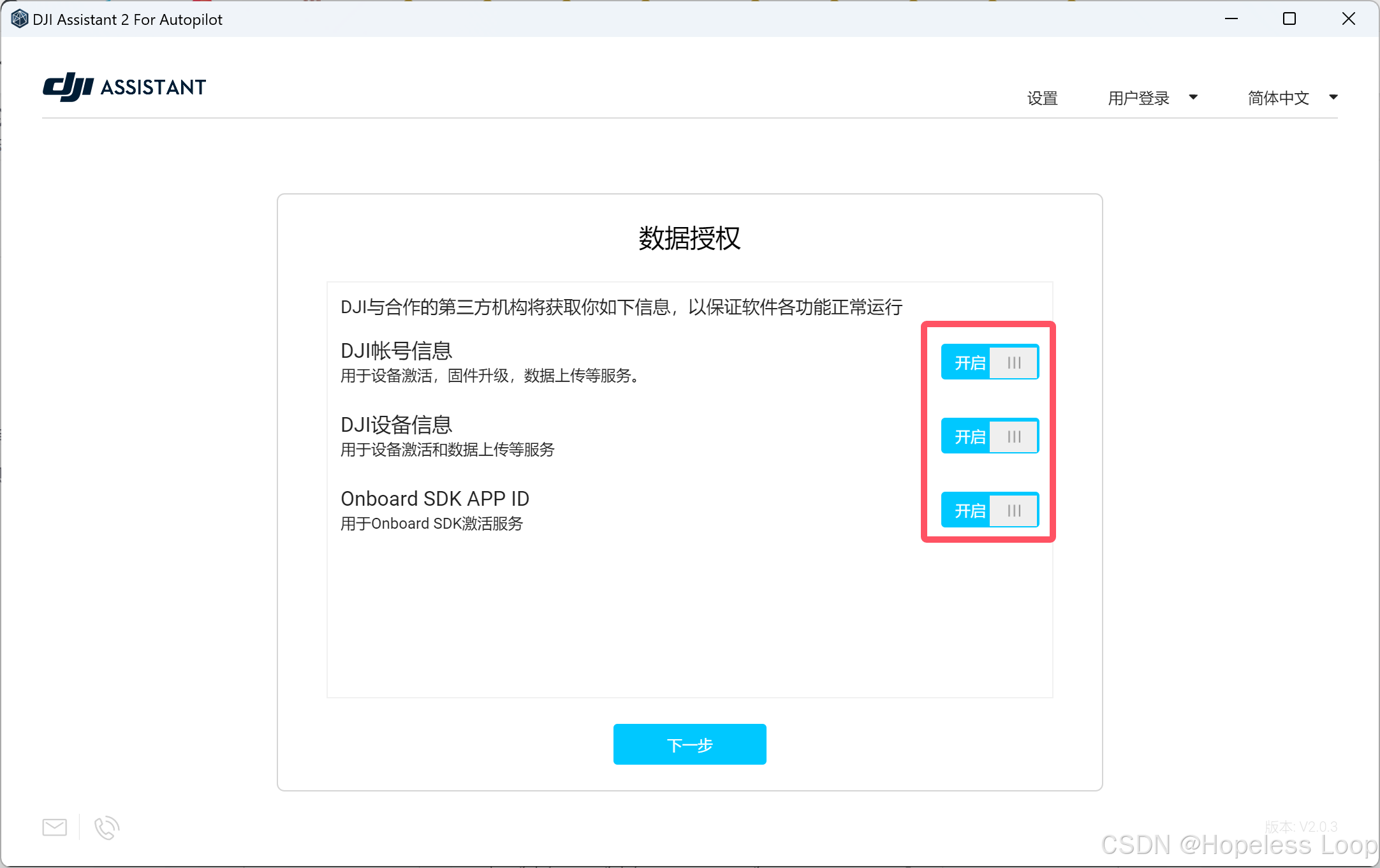The height and width of the screenshot is (868, 1380).
Task: Click the app icon in title bar
Action: click(x=19, y=19)
